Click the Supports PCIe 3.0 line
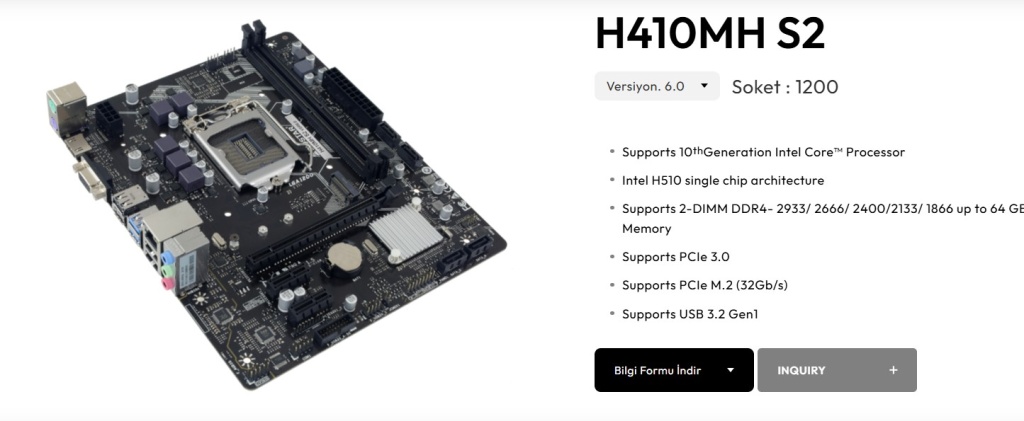Screen dimensions: 1024x421 pyautogui.click(x=675, y=257)
